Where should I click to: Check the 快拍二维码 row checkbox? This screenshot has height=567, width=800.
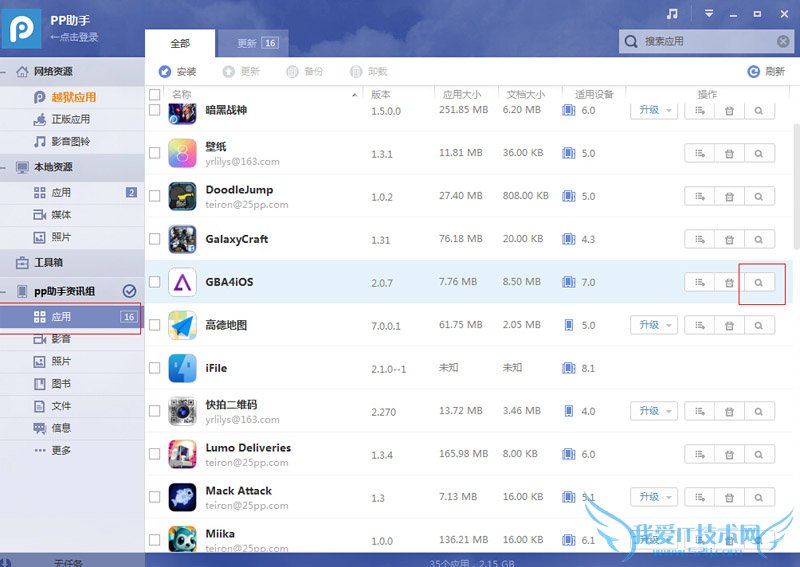click(155, 411)
